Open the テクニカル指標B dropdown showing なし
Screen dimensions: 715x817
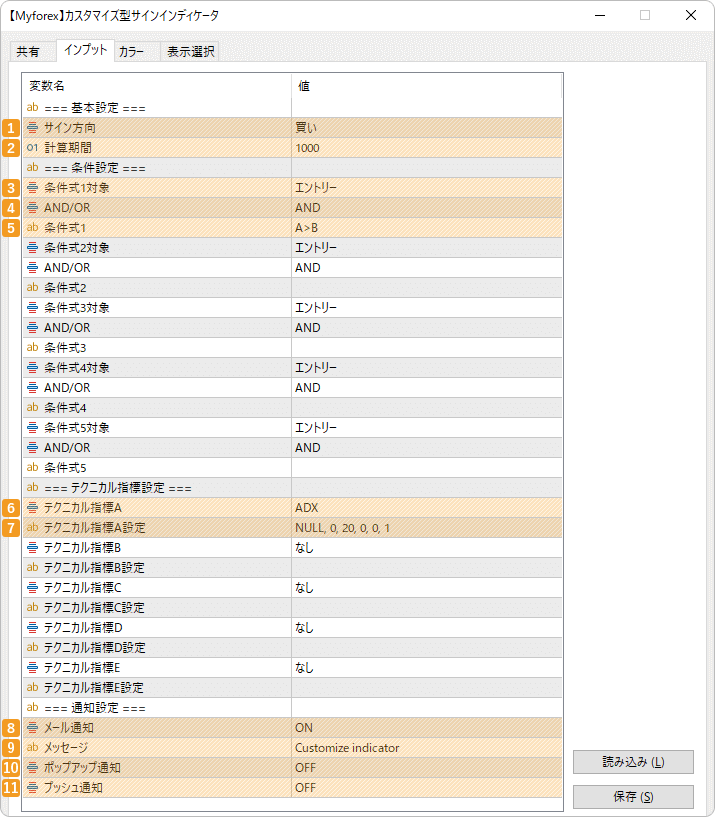coord(426,548)
